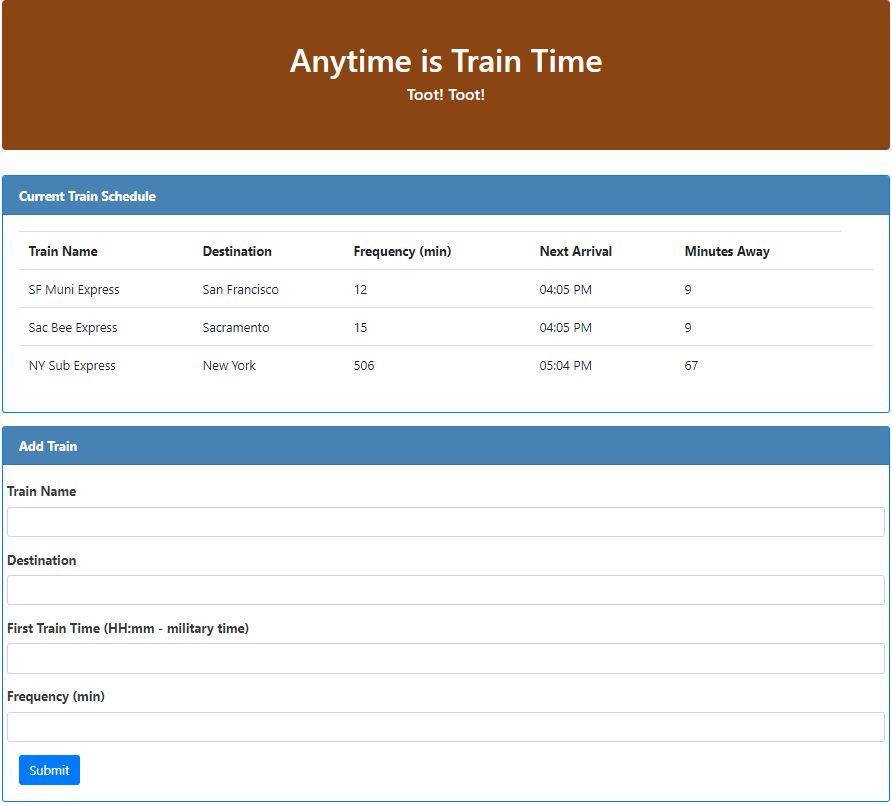892x806 pixels.
Task: Click SF Muni Express 04:05 PM arrival
Action: [x=565, y=289]
